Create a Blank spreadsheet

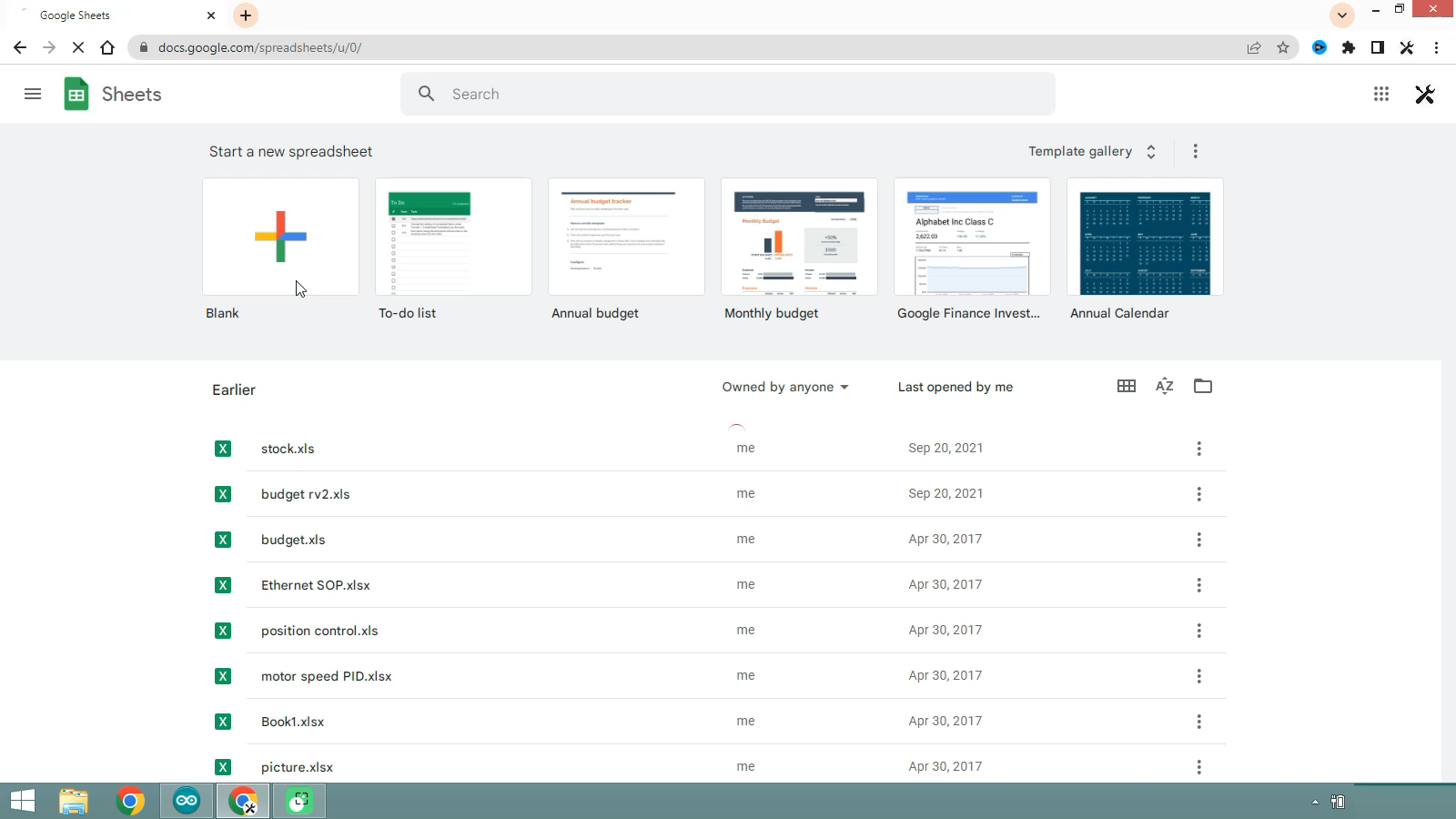point(280,237)
